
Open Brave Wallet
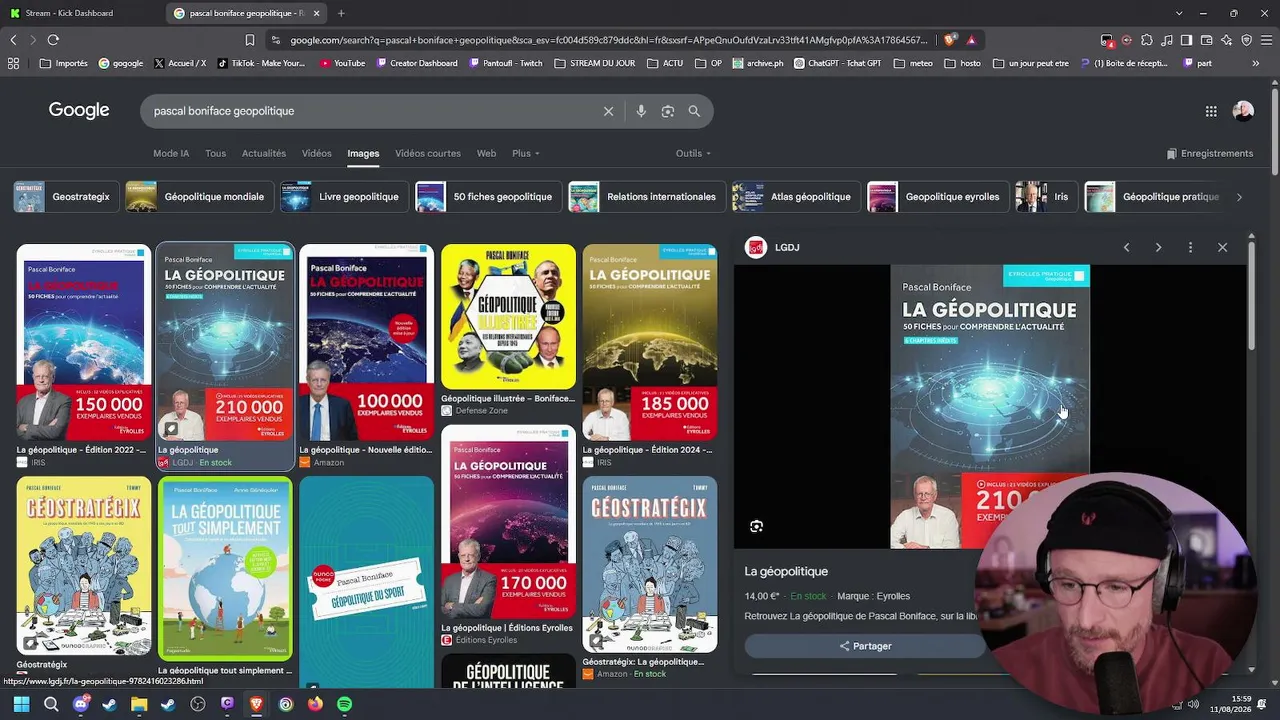click(x=1206, y=40)
